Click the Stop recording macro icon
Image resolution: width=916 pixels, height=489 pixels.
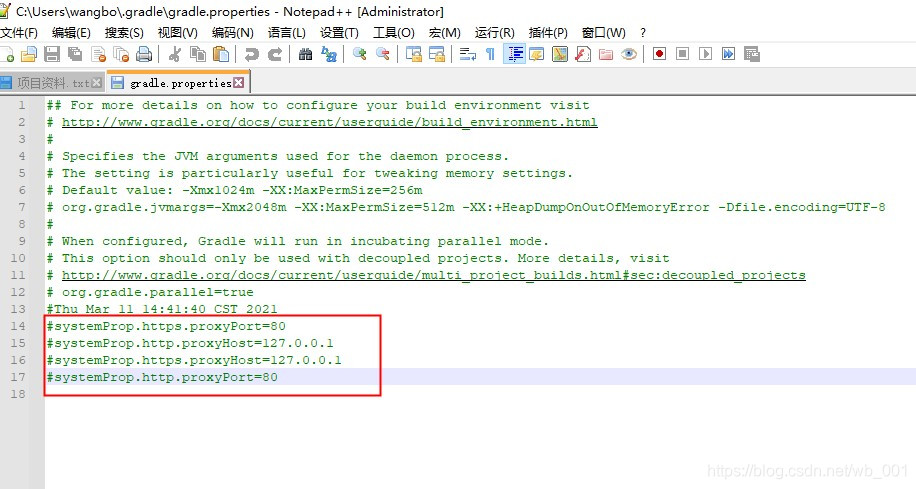coord(682,54)
